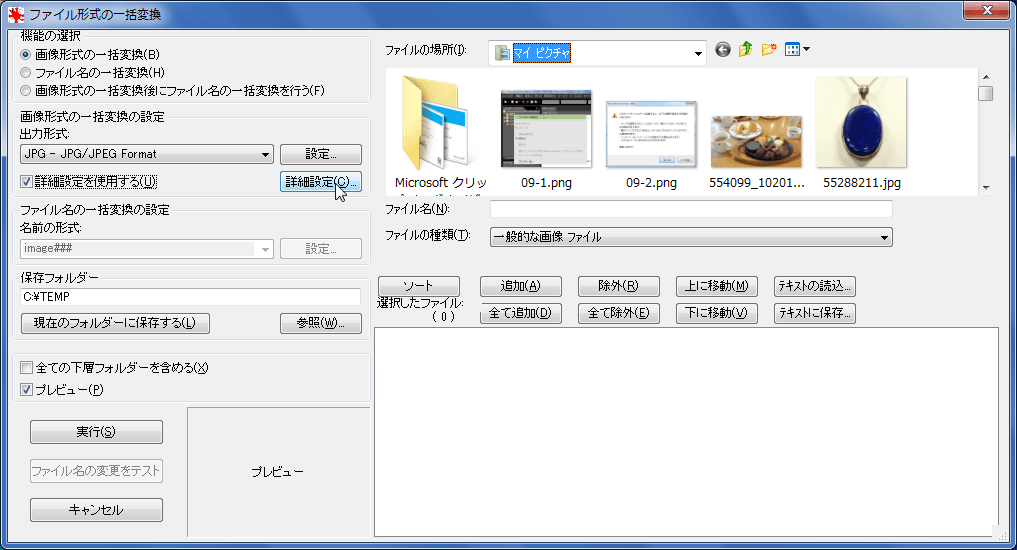Open the ファイルの場所 マイ ピクチャ dropdown
The image size is (1017, 550).
click(x=597, y=53)
